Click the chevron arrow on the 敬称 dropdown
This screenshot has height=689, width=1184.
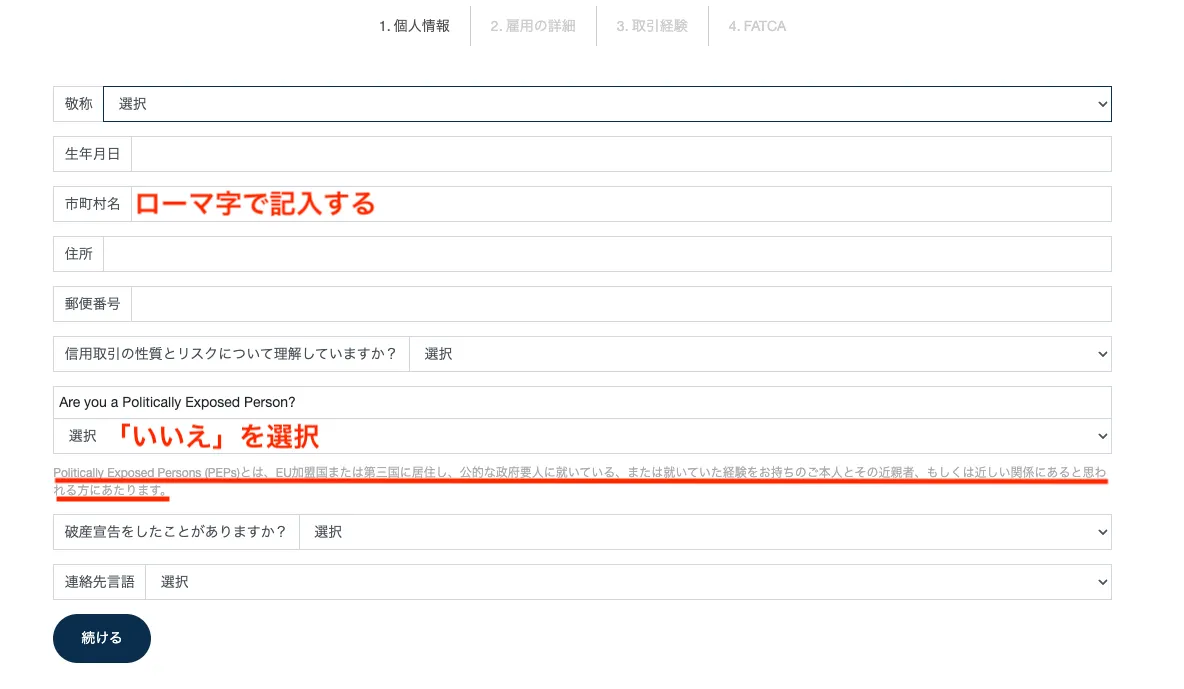tap(1101, 103)
